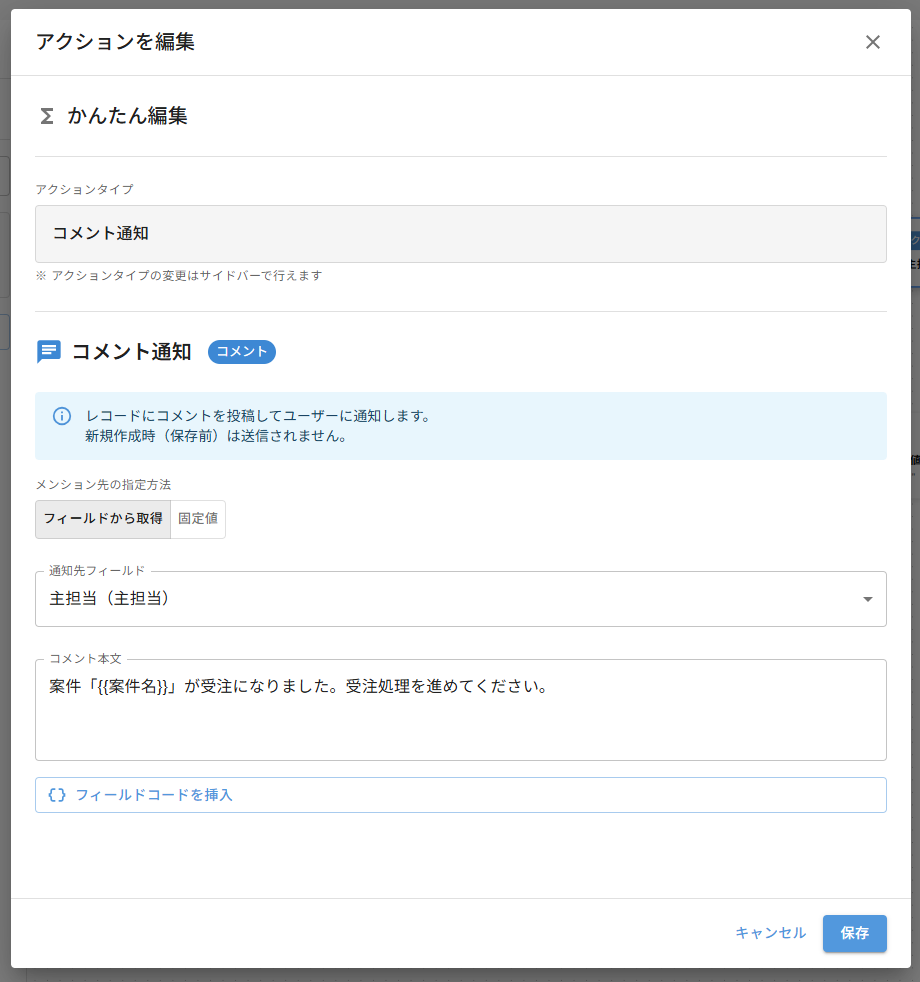Click the アクションタイプ selector showing コメント通知
Screen dimensions: 920x982
pyautogui.click(x=460, y=233)
